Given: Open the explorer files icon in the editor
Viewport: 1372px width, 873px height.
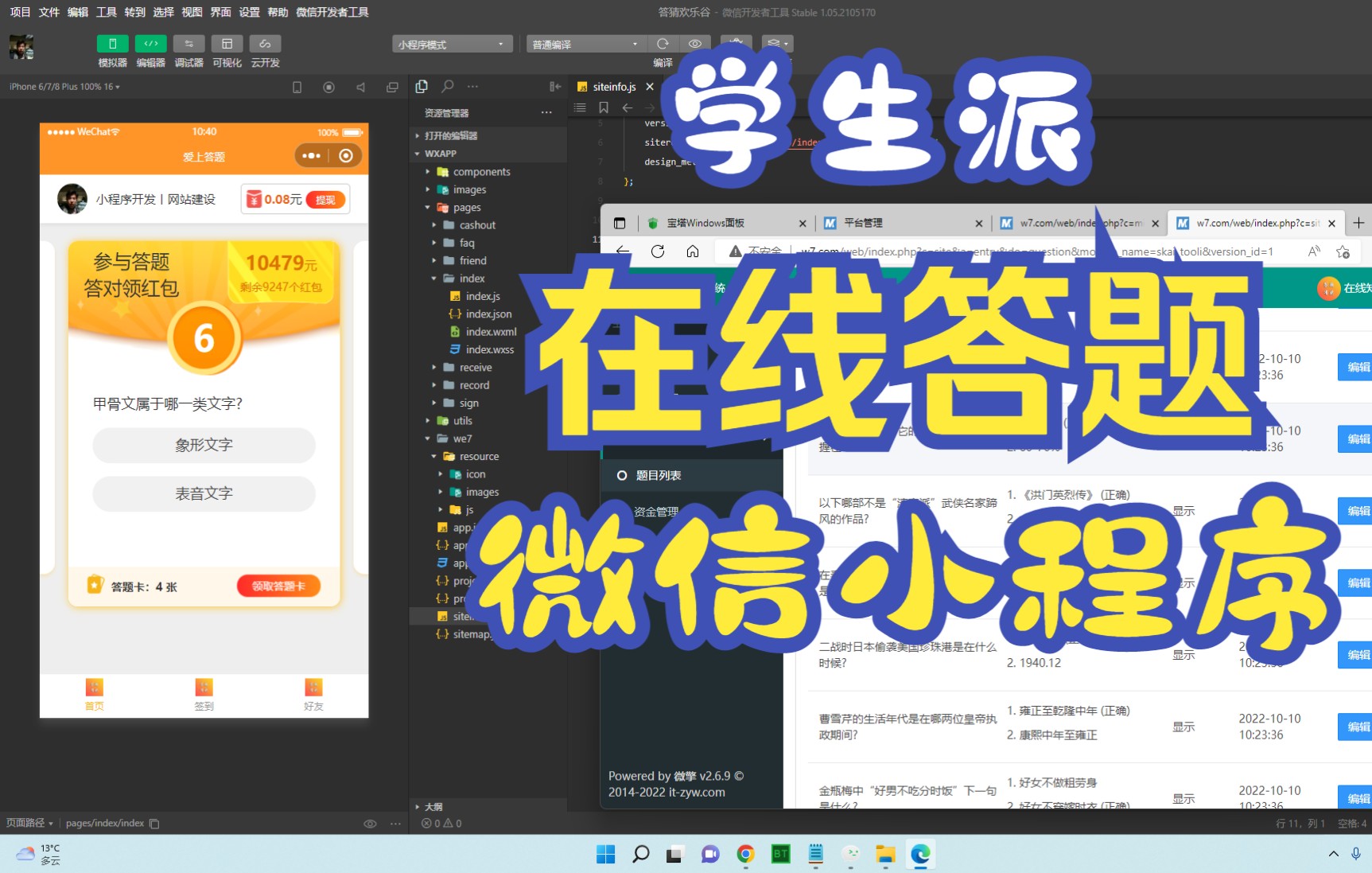Looking at the screenshot, I should coord(422,86).
